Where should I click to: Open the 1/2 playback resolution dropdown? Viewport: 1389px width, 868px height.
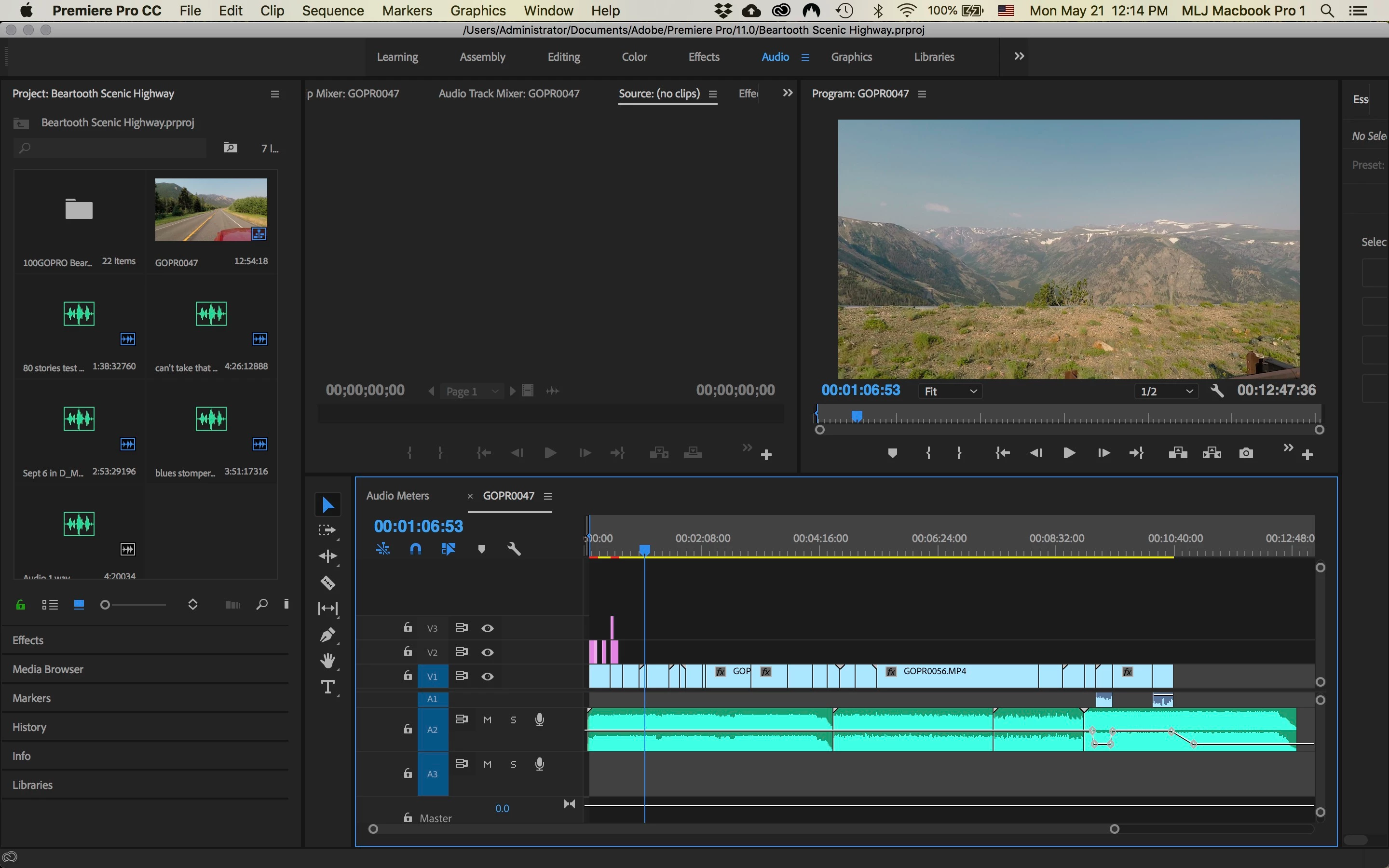pyautogui.click(x=1166, y=391)
